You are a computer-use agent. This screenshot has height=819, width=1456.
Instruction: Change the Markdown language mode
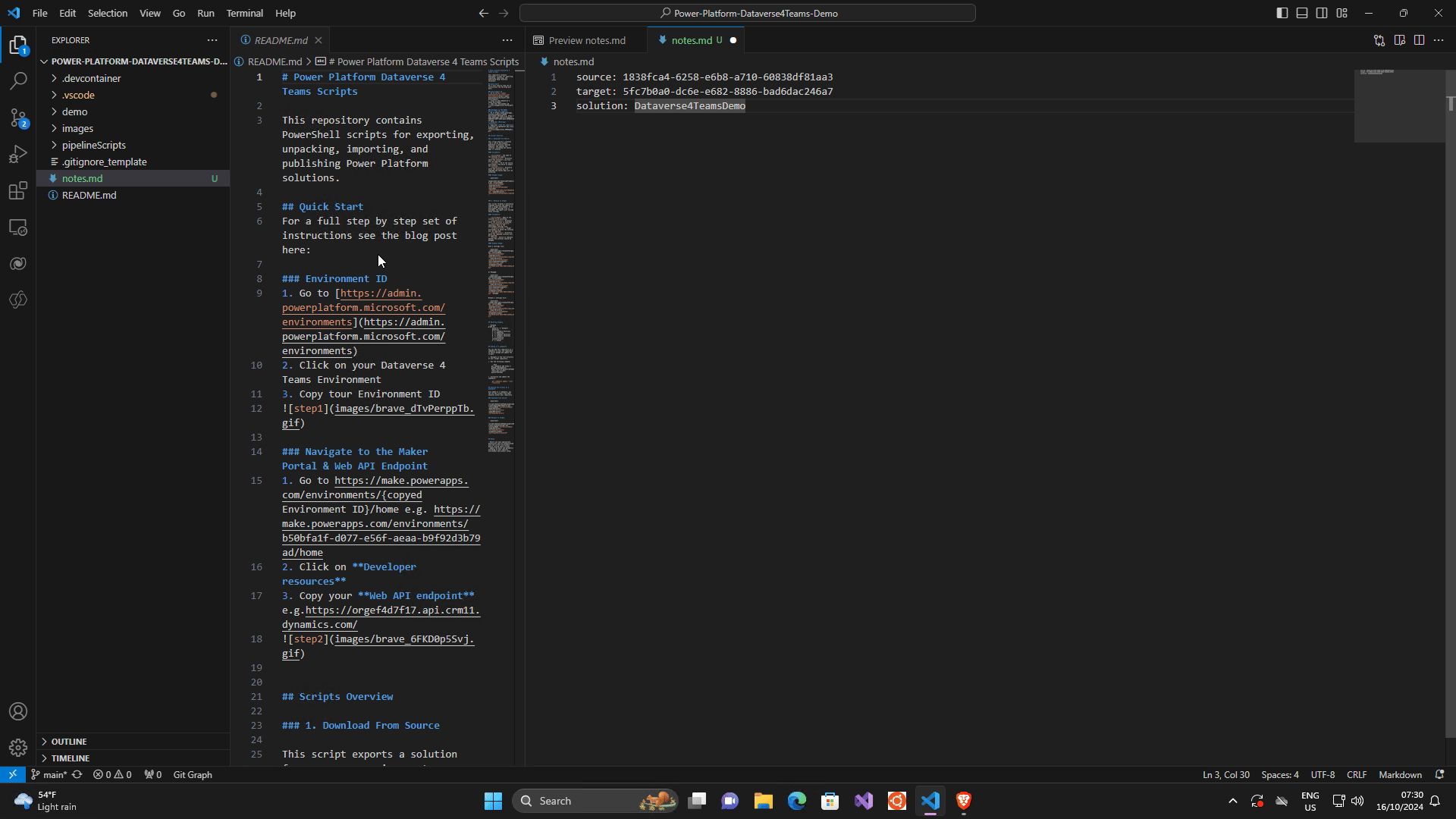(1400, 774)
